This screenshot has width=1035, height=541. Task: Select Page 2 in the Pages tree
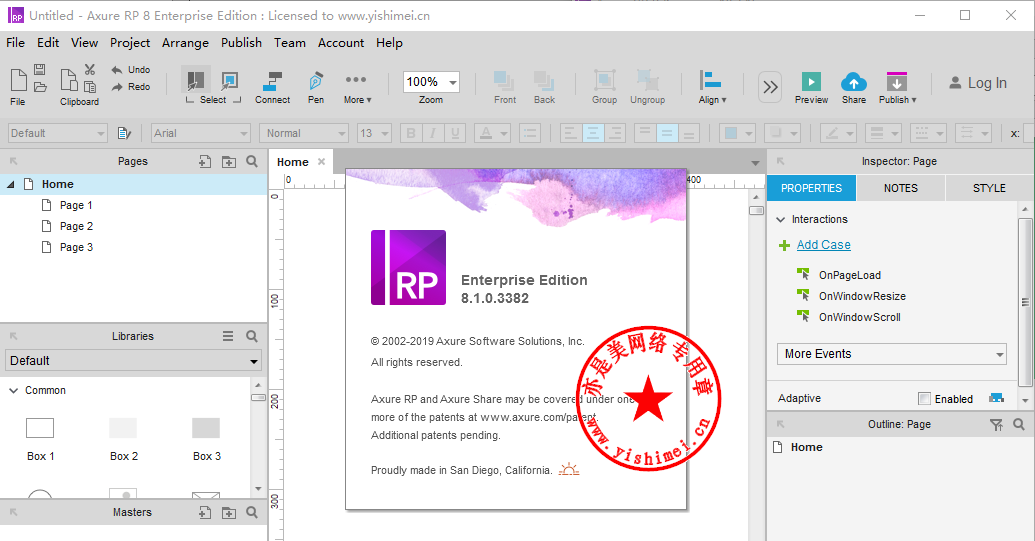76,226
